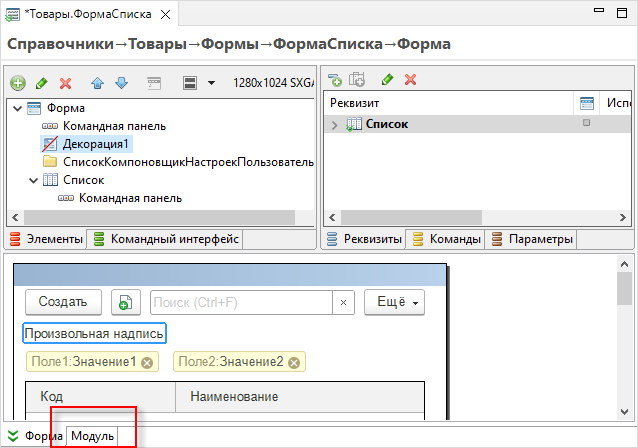Remove the Поле2:Значение2 filter tag
This screenshot has height=448, width=638.
294,363
